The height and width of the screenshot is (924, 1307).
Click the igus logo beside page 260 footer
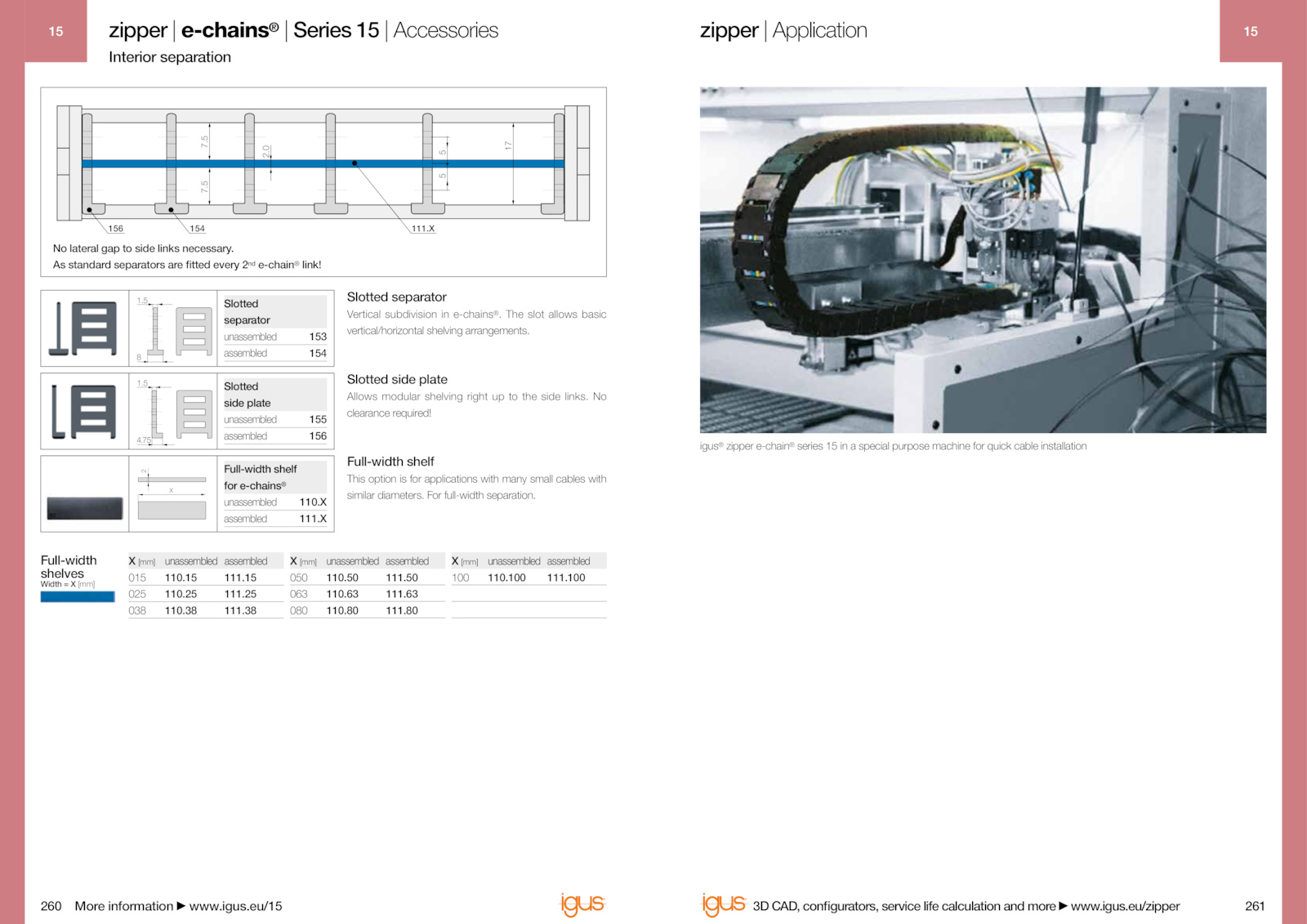point(582,904)
